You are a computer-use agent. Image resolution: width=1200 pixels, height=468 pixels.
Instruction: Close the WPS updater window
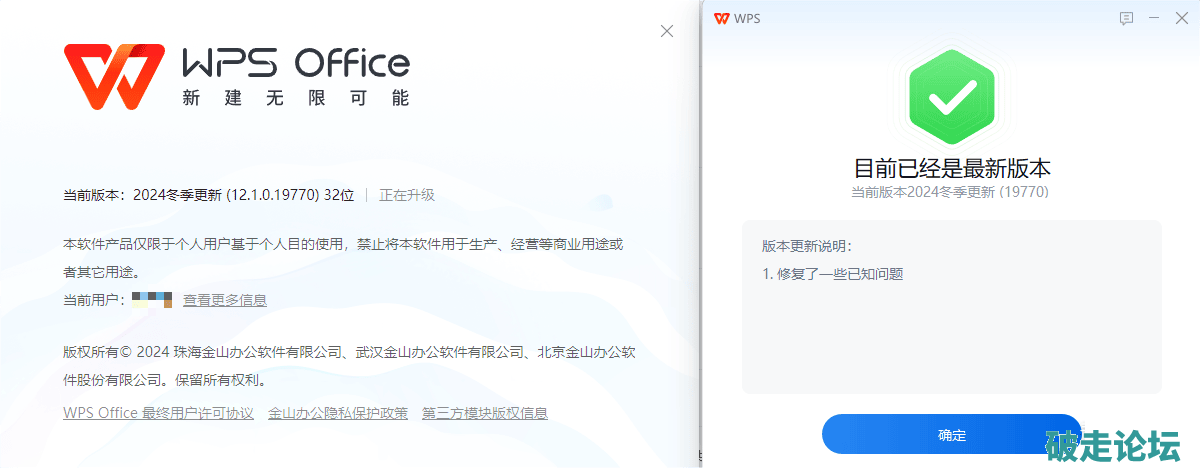coord(1182,18)
